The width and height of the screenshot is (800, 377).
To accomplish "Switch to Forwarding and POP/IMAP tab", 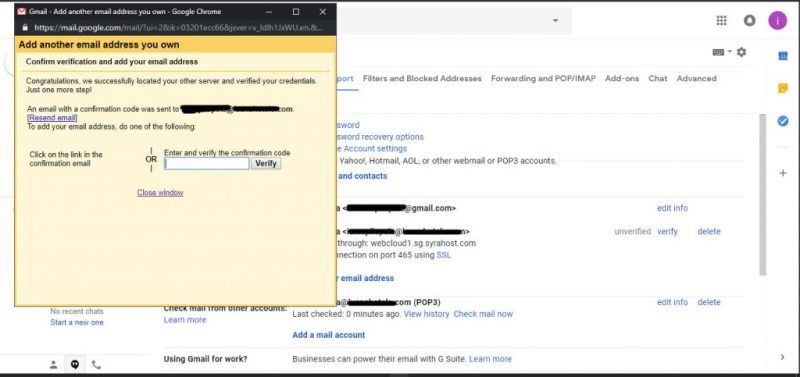I will tap(543, 79).
